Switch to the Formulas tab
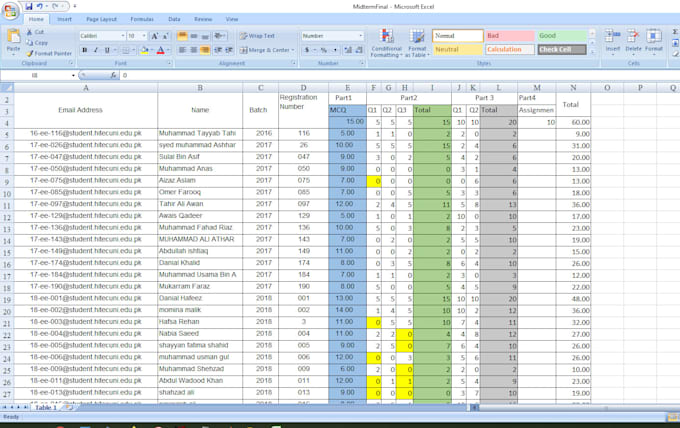The width and height of the screenshot is (680, 428). pos(142,19)
